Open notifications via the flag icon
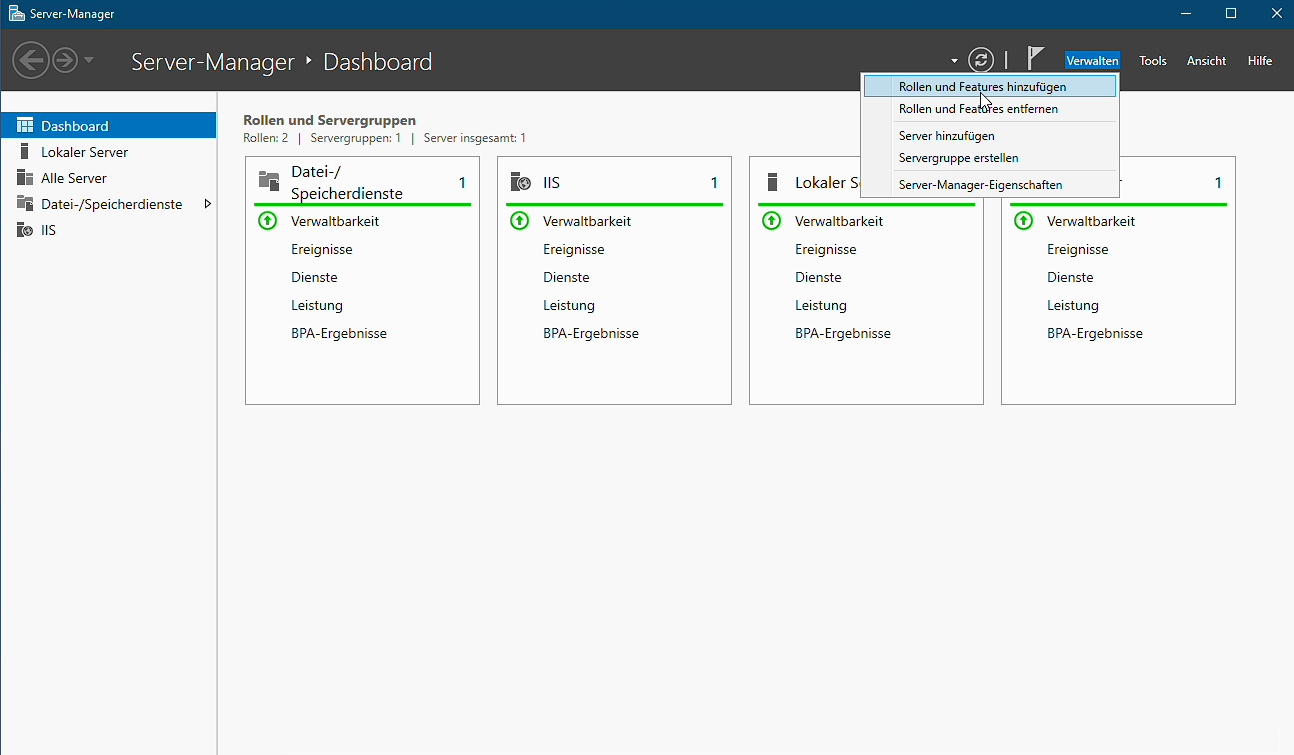This screenshot has height=755, width=1294. 1035,59
